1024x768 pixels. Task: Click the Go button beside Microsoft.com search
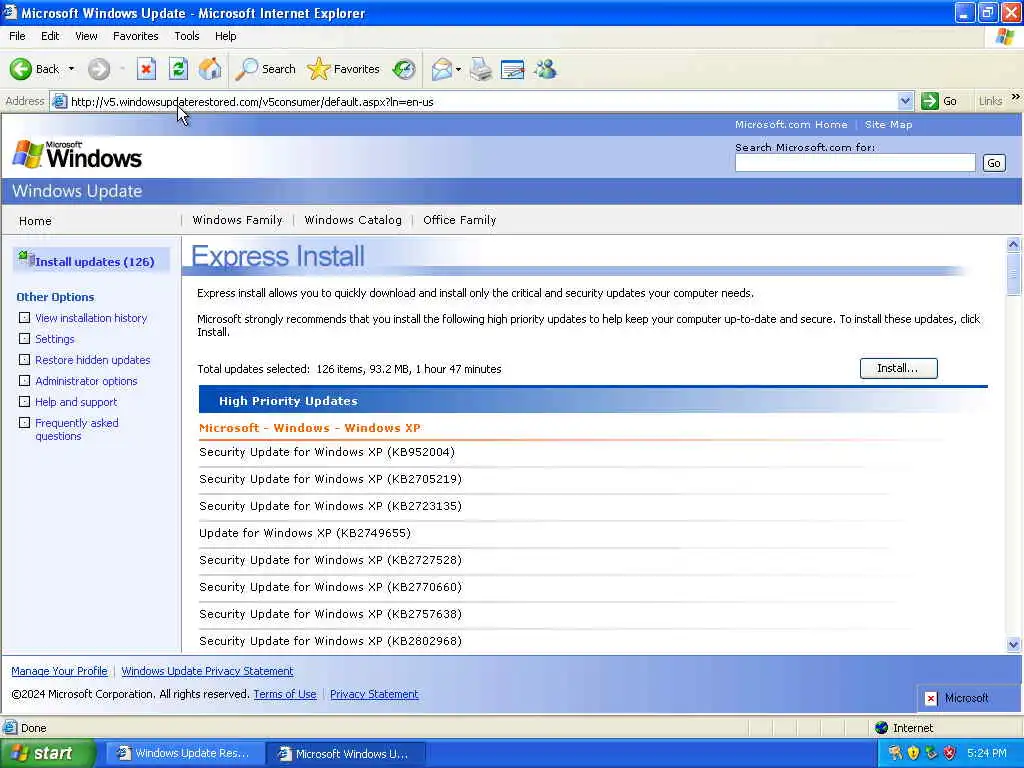(994, 163)
